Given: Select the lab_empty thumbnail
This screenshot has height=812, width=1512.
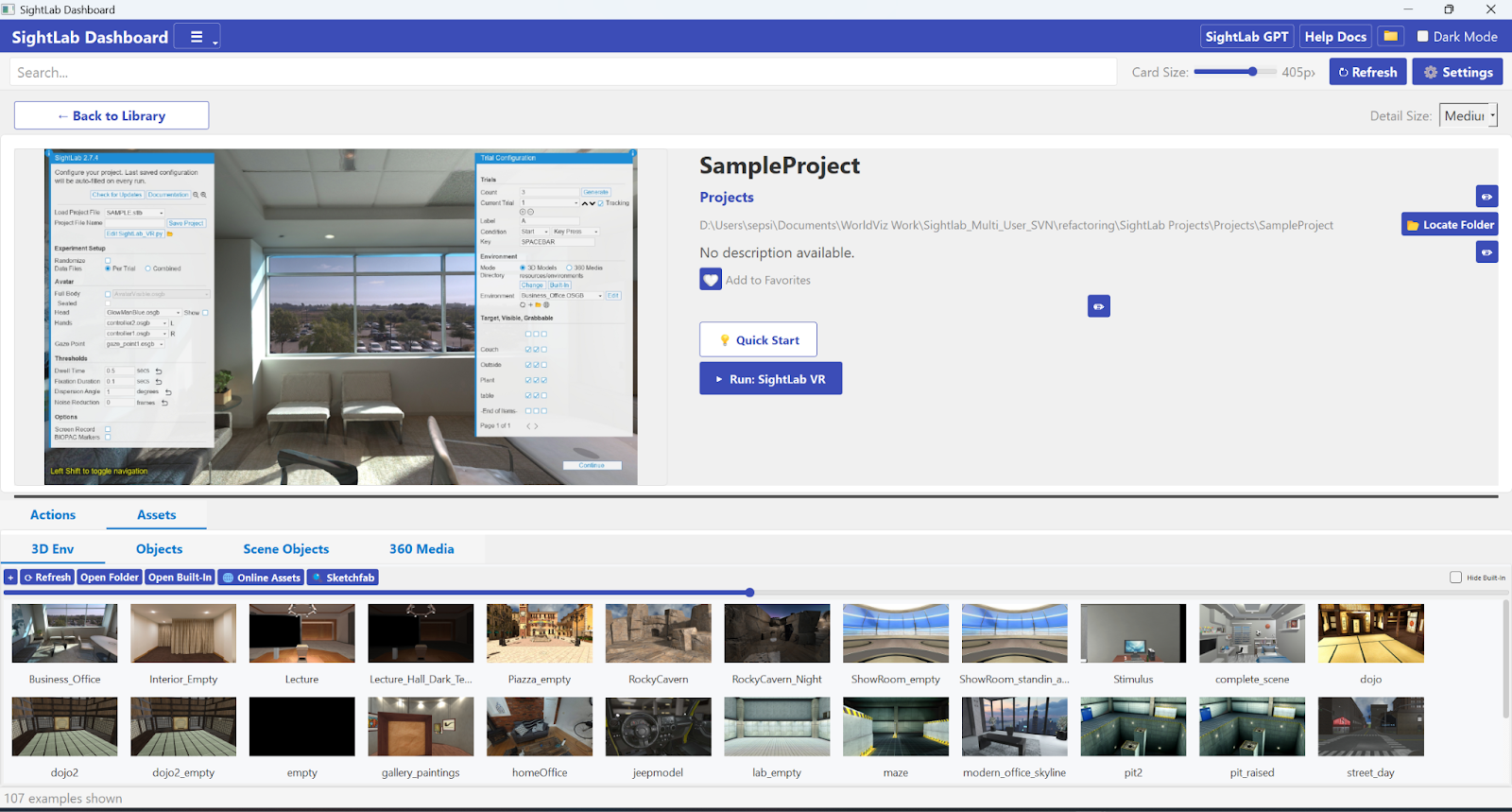Looking at the screenshot, I should click(777, 727).
